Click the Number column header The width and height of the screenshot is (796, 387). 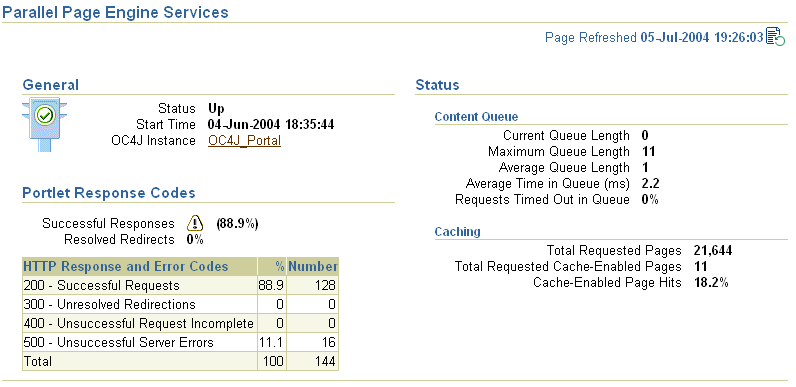[x=313, y=267]
